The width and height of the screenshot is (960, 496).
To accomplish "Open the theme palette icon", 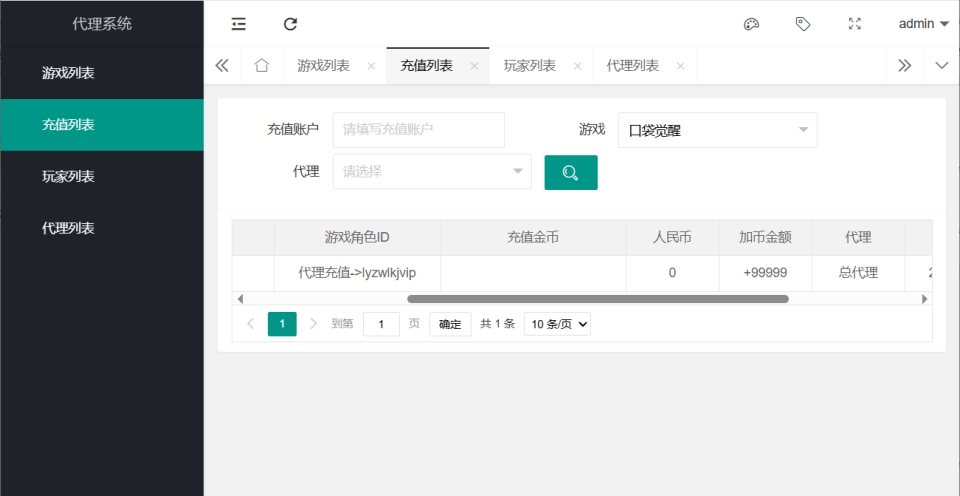I will (752, 24).
